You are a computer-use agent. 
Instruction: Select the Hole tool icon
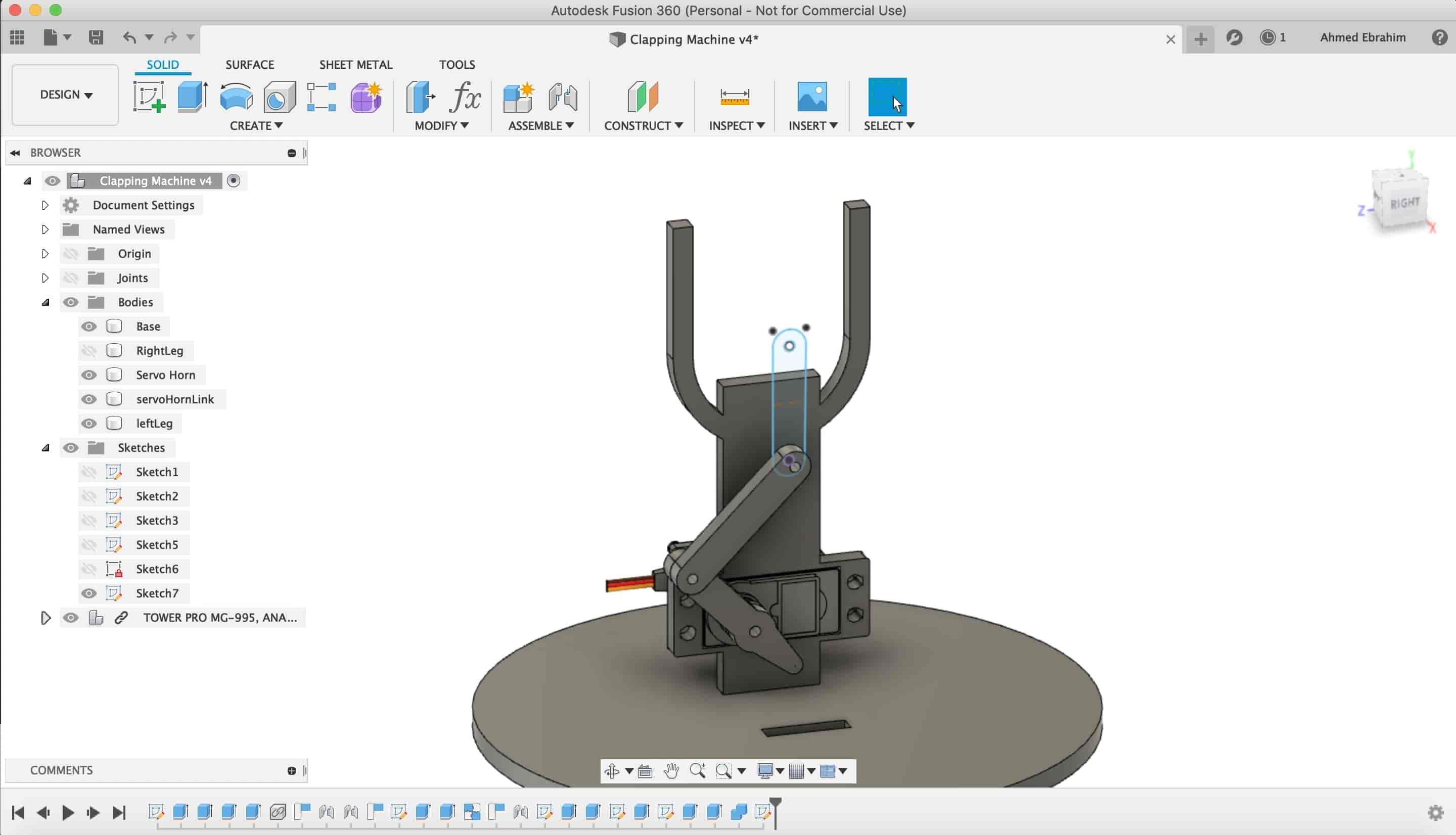279,97
